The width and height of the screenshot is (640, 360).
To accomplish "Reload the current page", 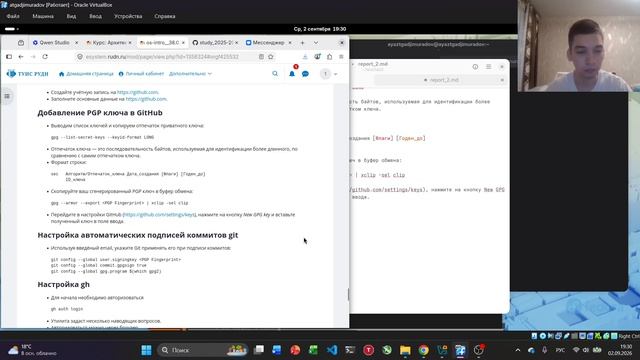I will [45, 57].
